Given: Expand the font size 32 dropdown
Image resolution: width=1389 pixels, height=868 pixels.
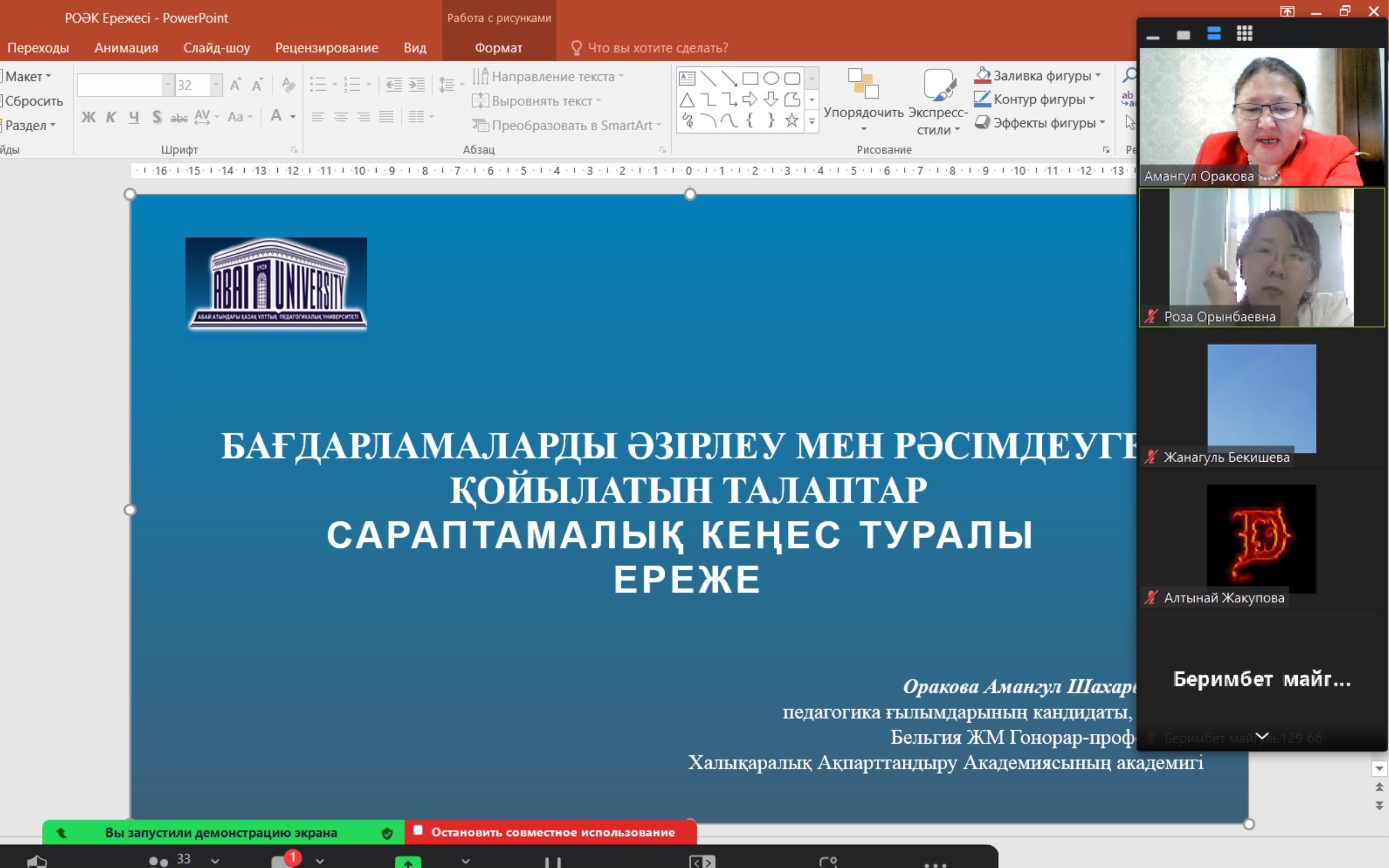Looking at the screenshot, I should (x=216, y=86).
